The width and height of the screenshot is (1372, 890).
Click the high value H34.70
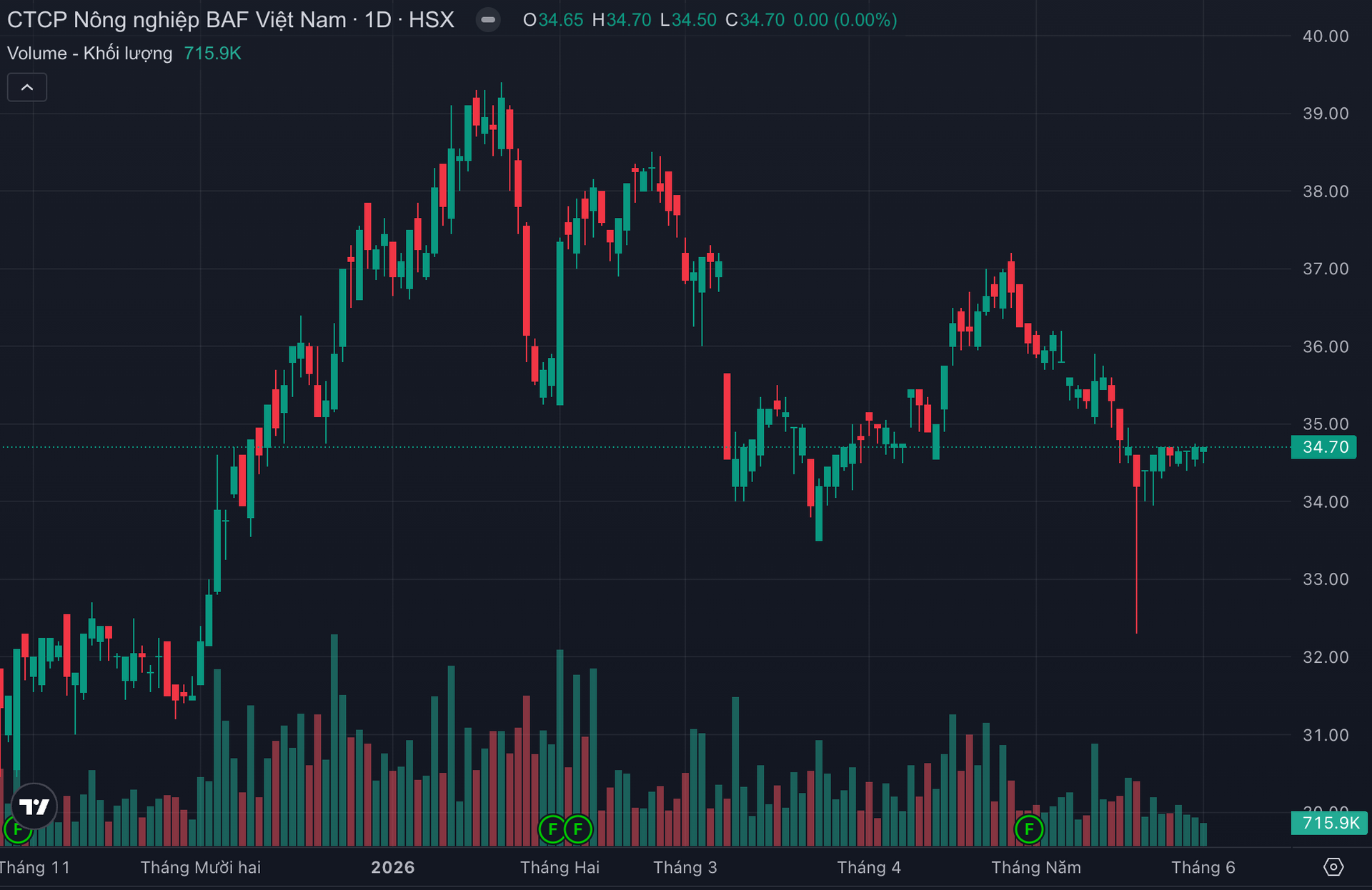coord(622,20)
